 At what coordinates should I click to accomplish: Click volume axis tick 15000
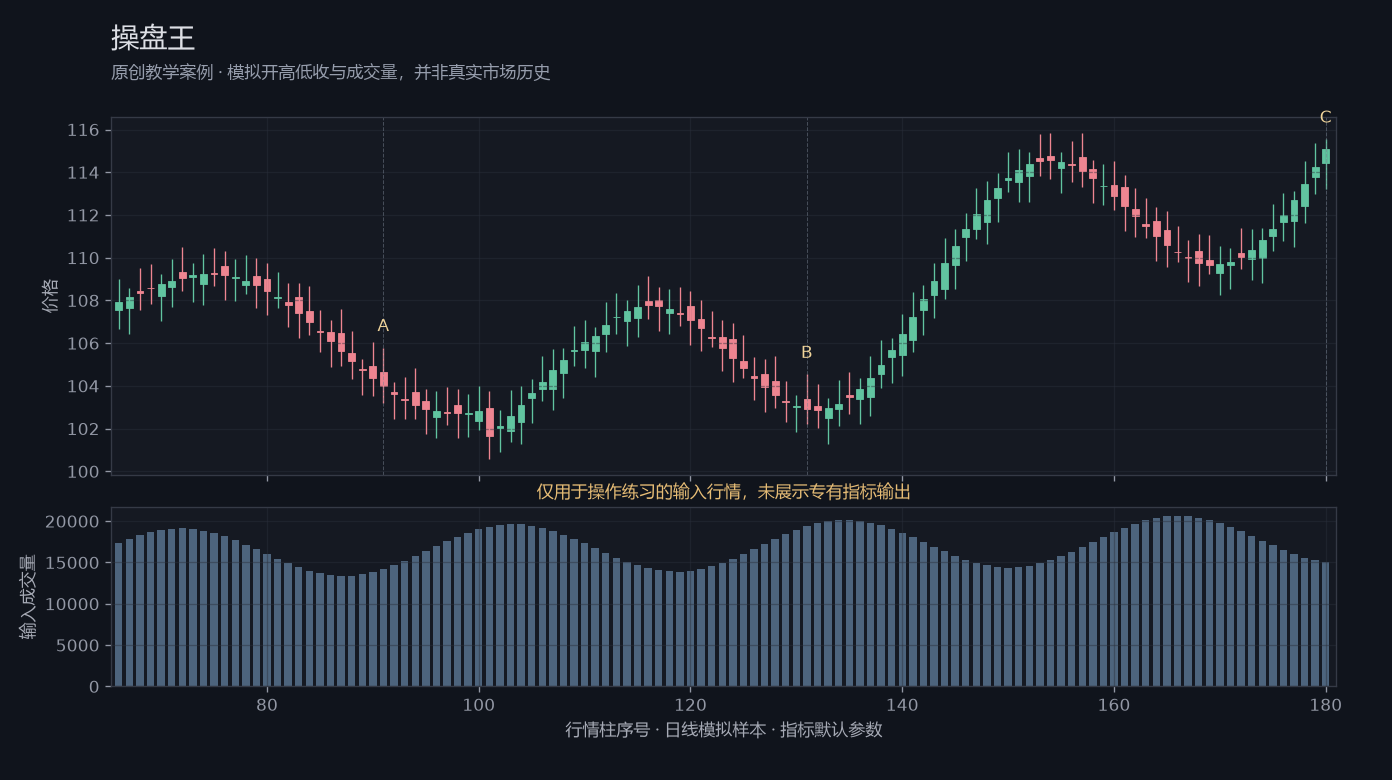click(73, 563)
